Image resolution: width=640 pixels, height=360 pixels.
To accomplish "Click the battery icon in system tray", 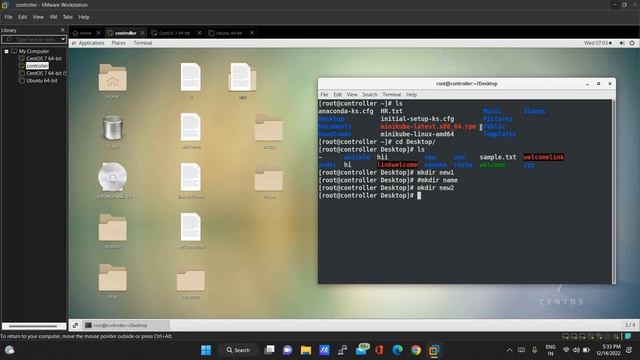I will [x=586, y=350].
